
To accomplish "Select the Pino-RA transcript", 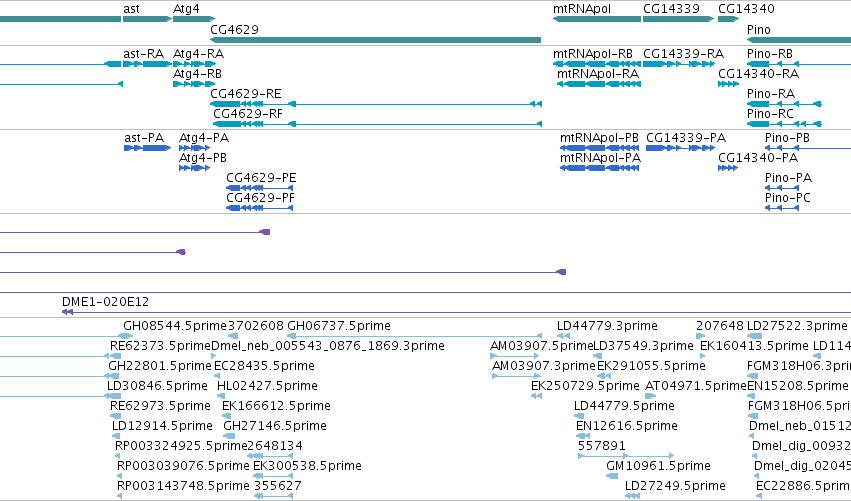I will [x=784, y=104].
